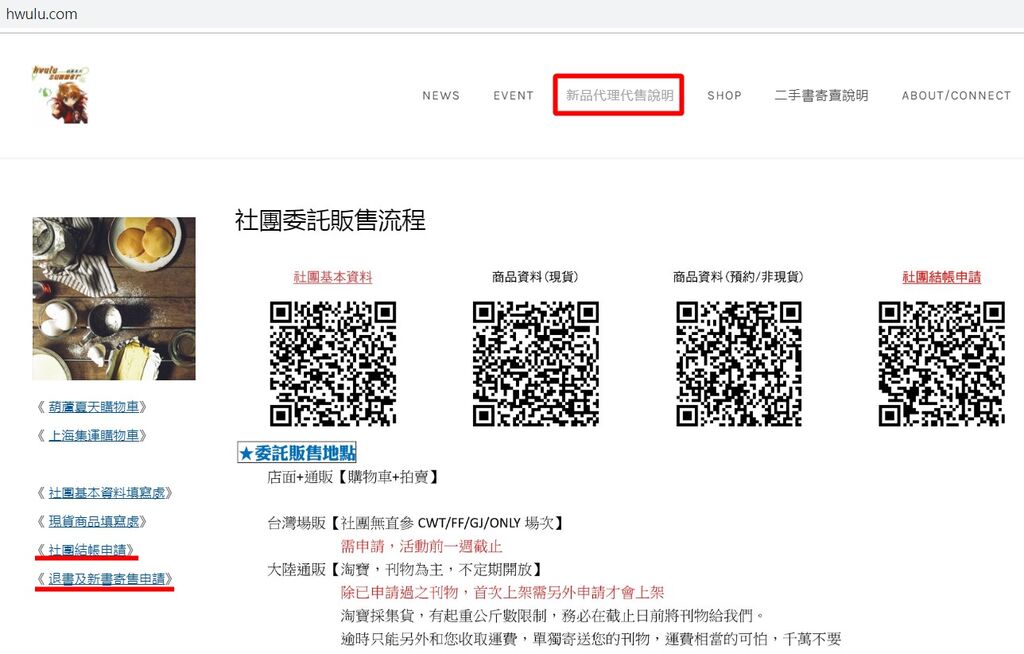Open ABOUT/CONNECT navigation item
This screenshot has height=654, width=1024.
pyautogui.click(x=956, y=95)
